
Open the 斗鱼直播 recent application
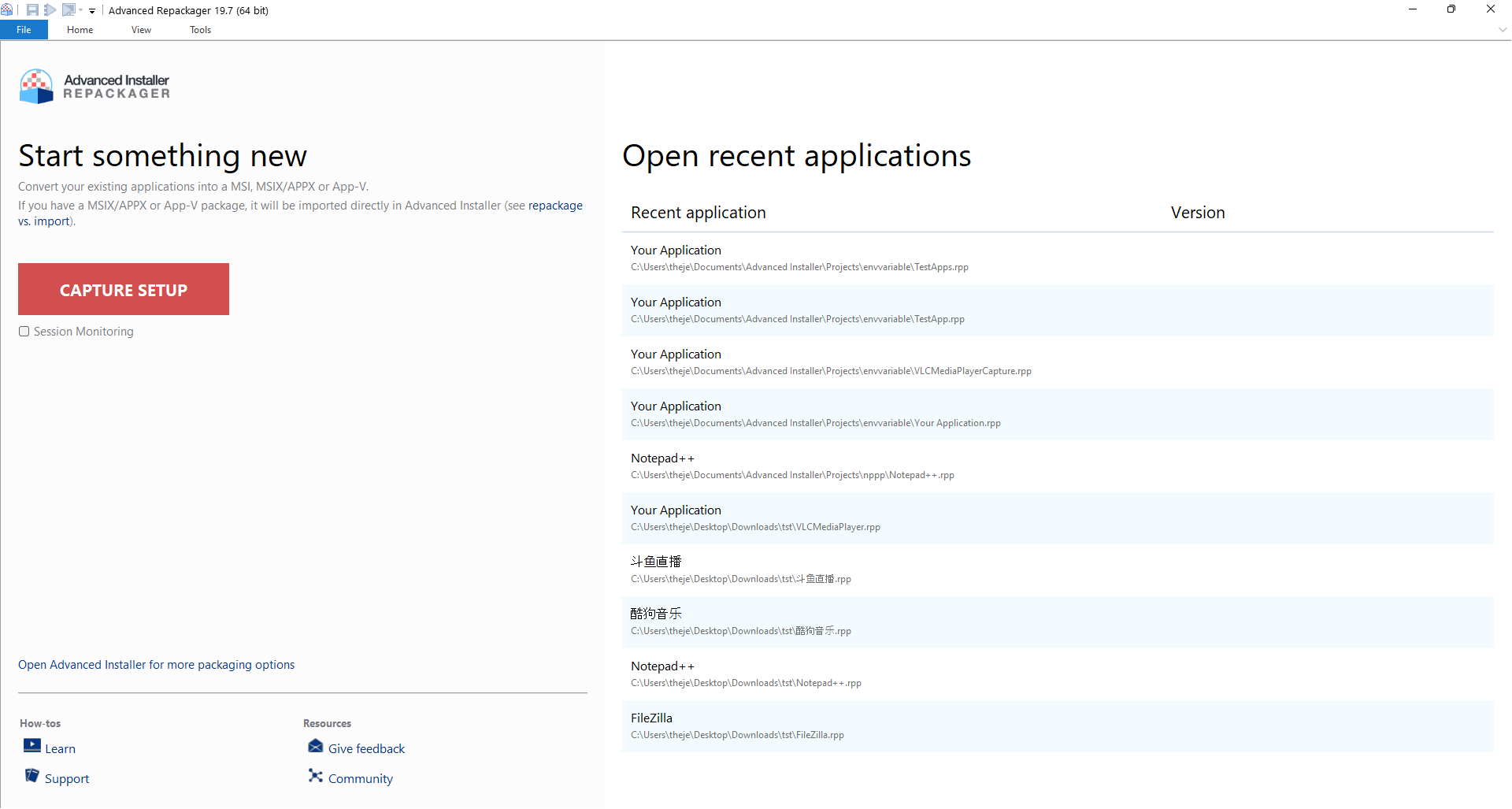1058,570
